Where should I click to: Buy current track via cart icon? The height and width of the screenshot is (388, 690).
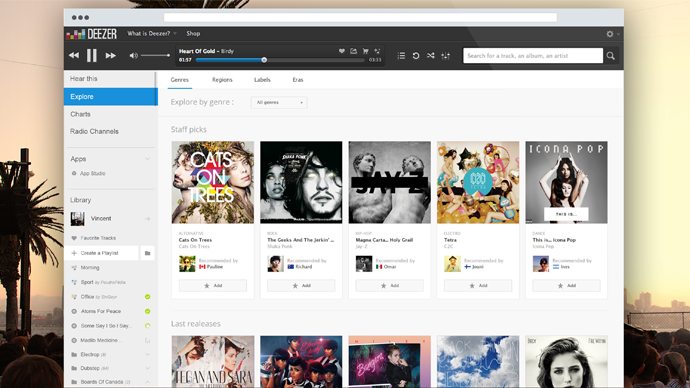365,51
